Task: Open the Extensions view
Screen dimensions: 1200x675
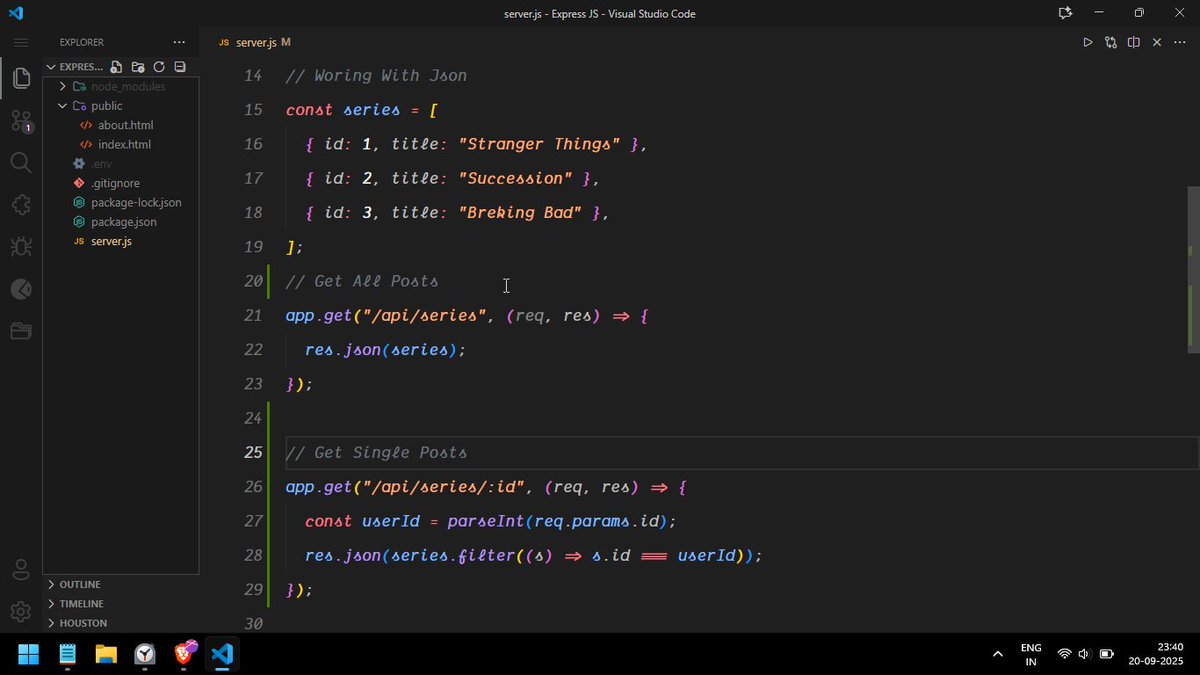Action: point(21,204)
